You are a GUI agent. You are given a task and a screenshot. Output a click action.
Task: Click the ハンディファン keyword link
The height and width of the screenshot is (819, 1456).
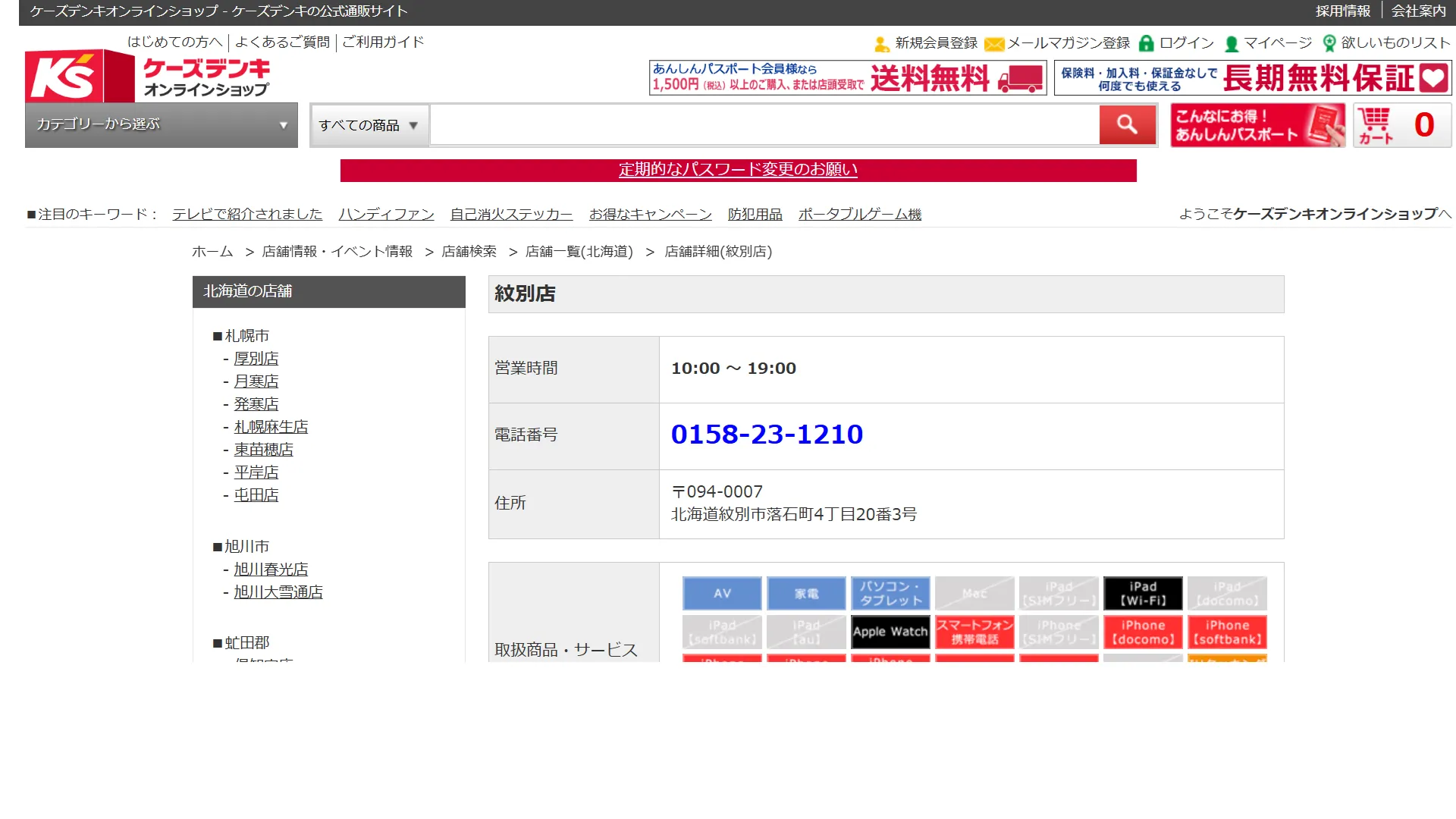click(386, 215)
